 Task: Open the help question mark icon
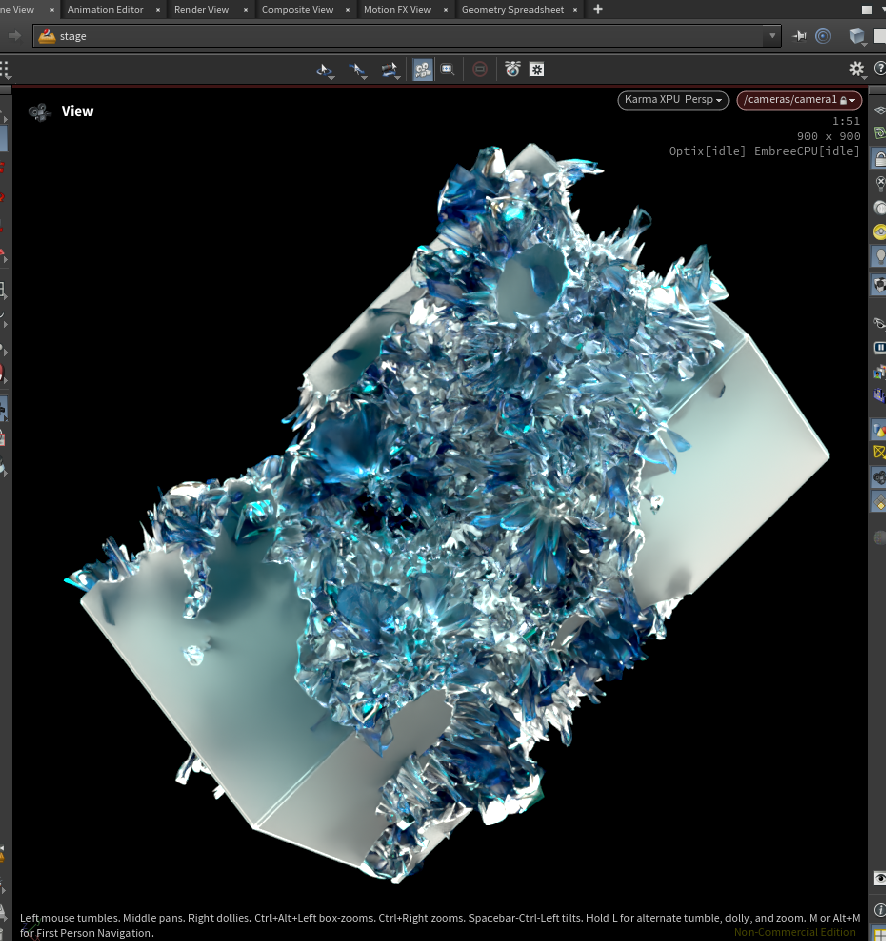coord(879,69)
